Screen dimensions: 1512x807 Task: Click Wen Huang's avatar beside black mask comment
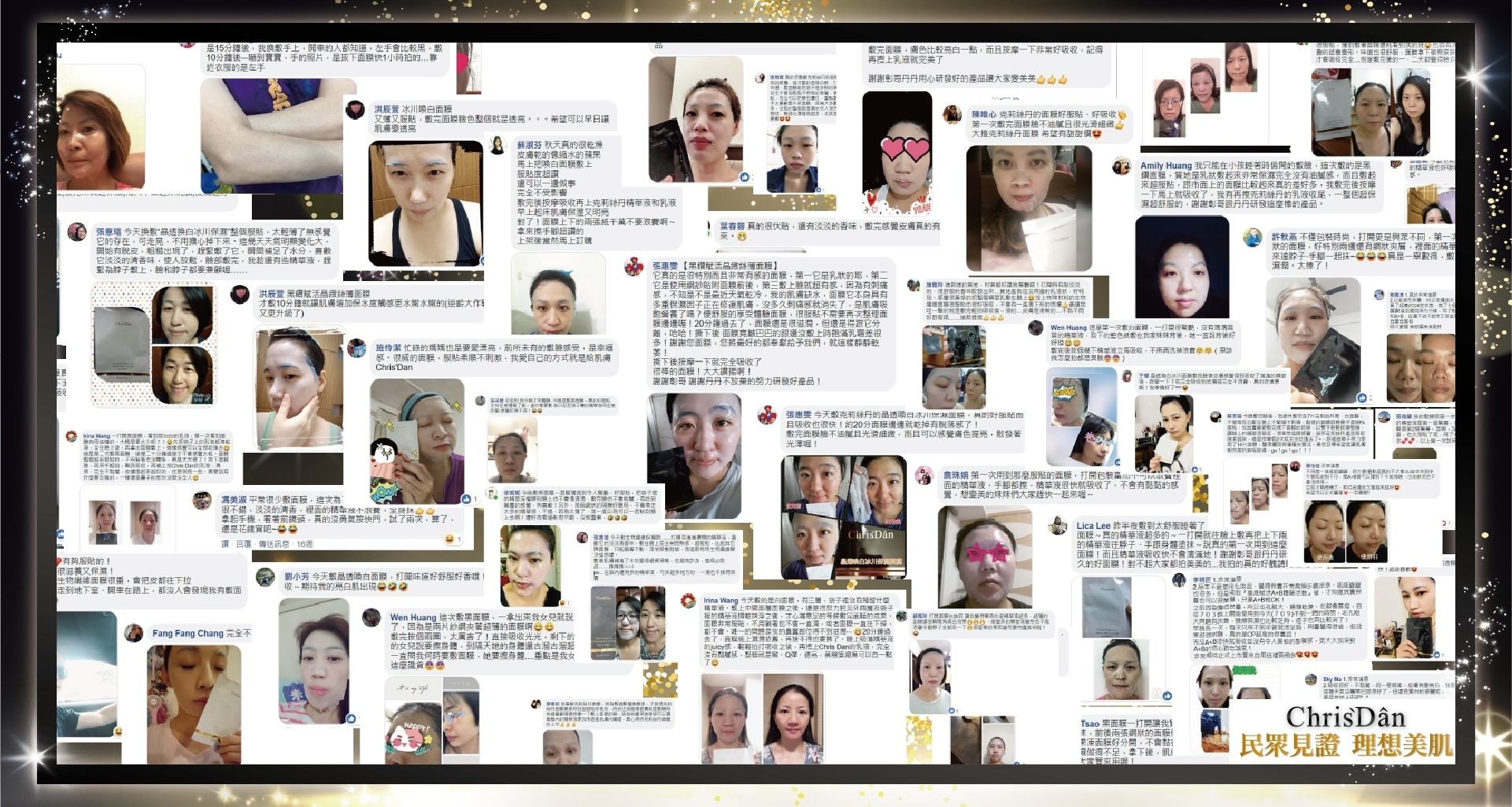coord(372,618)
